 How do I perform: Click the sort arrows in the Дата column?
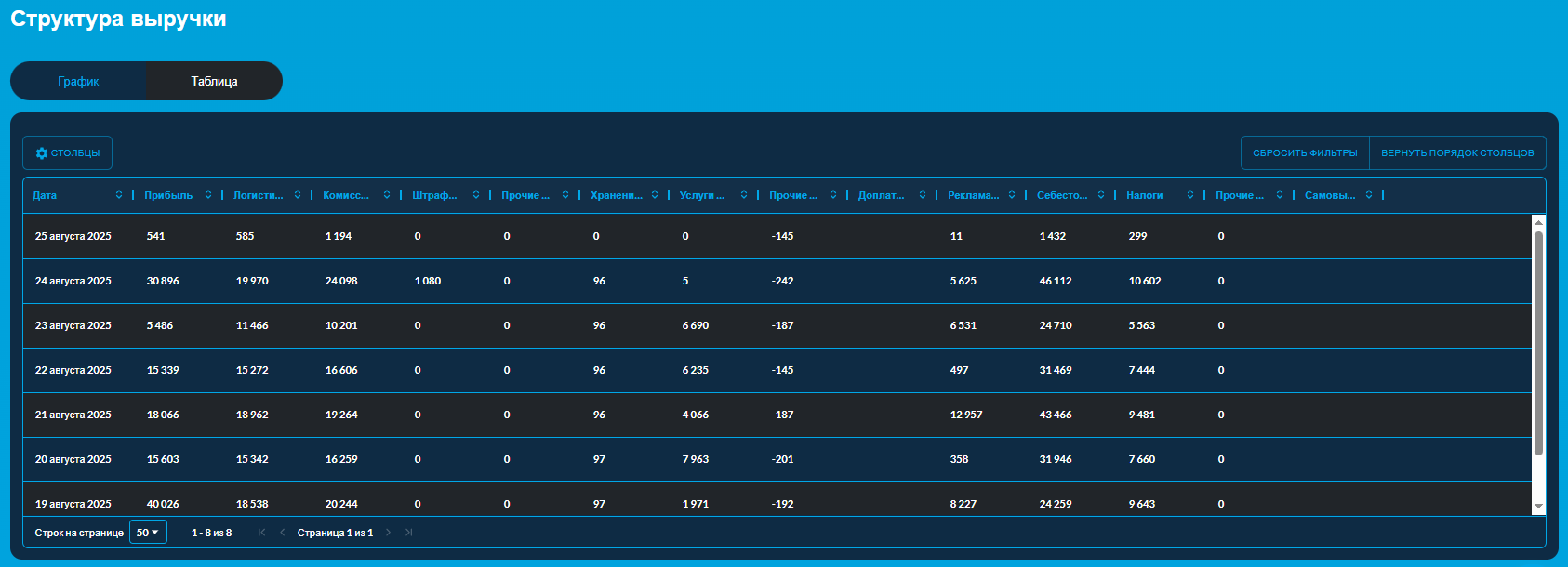pos(119,195)
